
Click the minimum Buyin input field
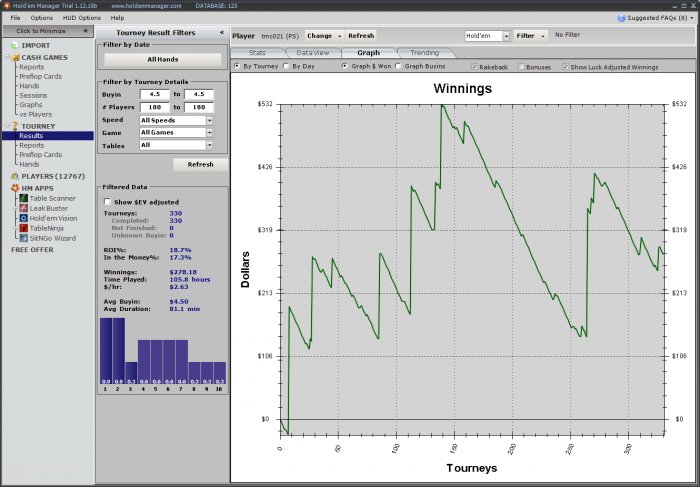tap(156, 94)
